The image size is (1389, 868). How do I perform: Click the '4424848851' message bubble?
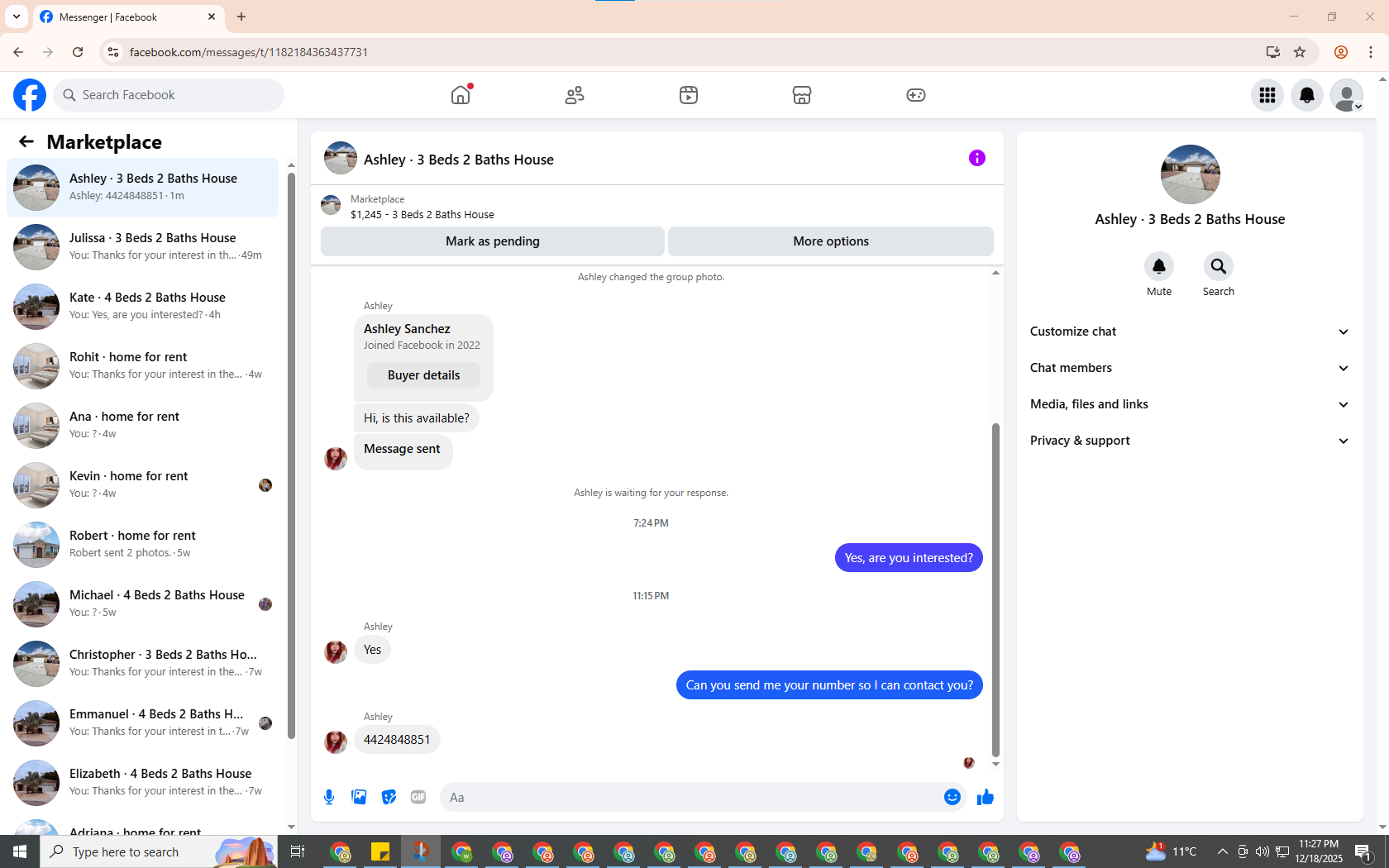[x=397, y=740]
